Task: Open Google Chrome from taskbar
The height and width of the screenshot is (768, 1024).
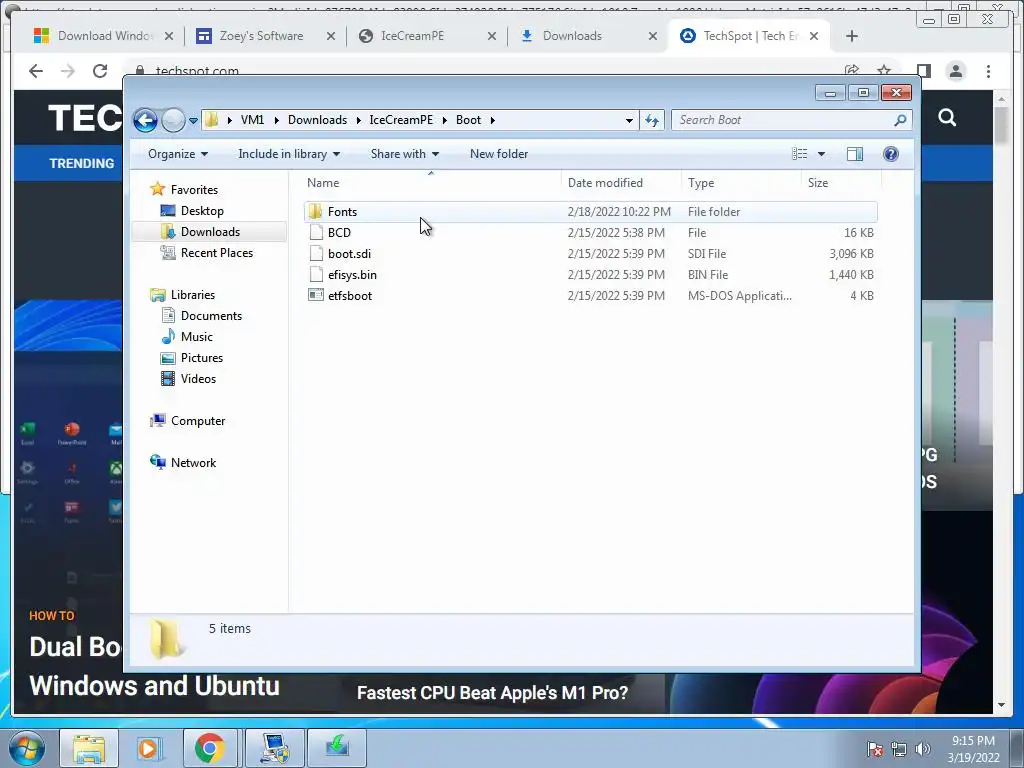Action: click(x=209, y=748)
